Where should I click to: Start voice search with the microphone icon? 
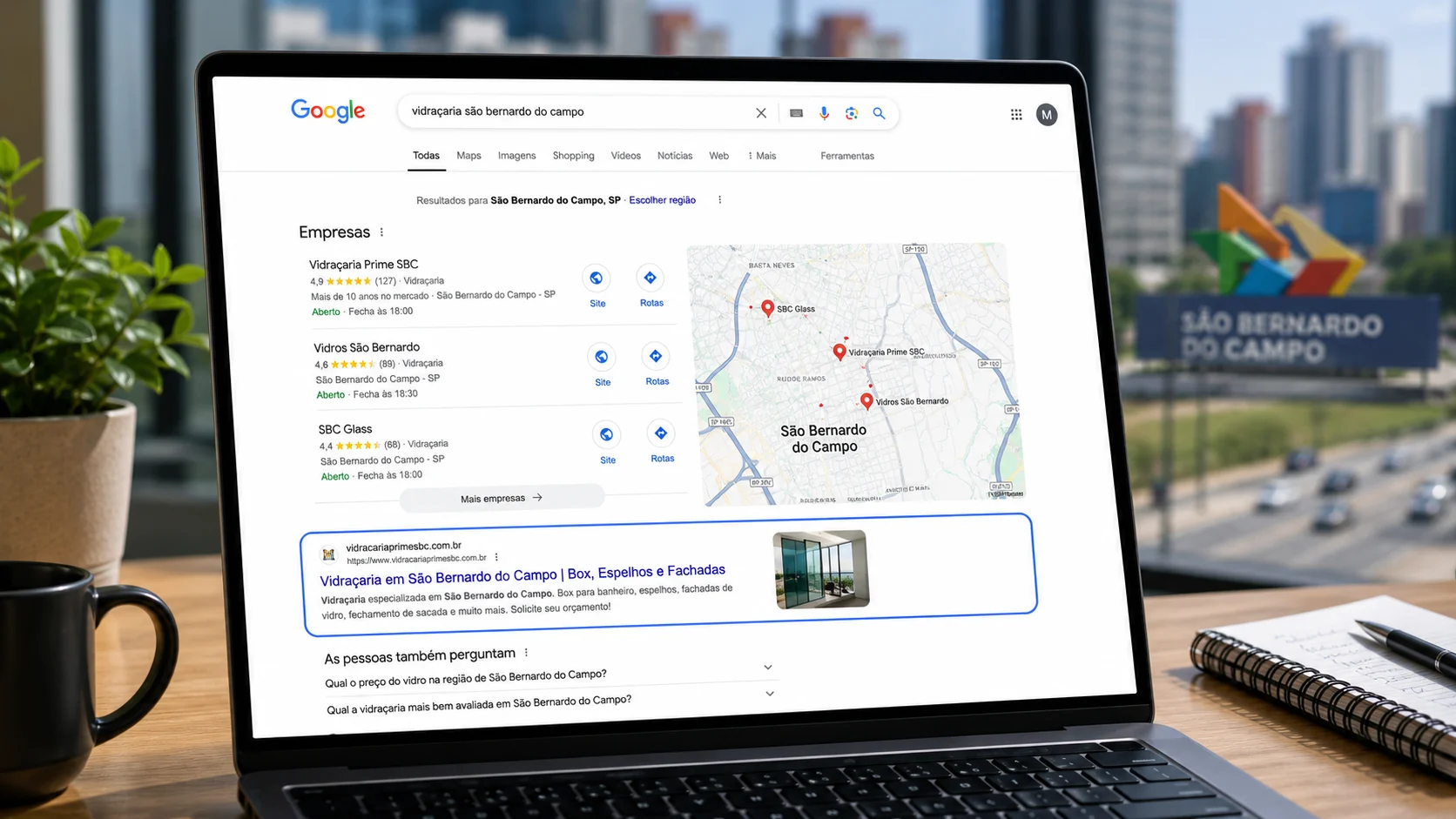[824, 113]
